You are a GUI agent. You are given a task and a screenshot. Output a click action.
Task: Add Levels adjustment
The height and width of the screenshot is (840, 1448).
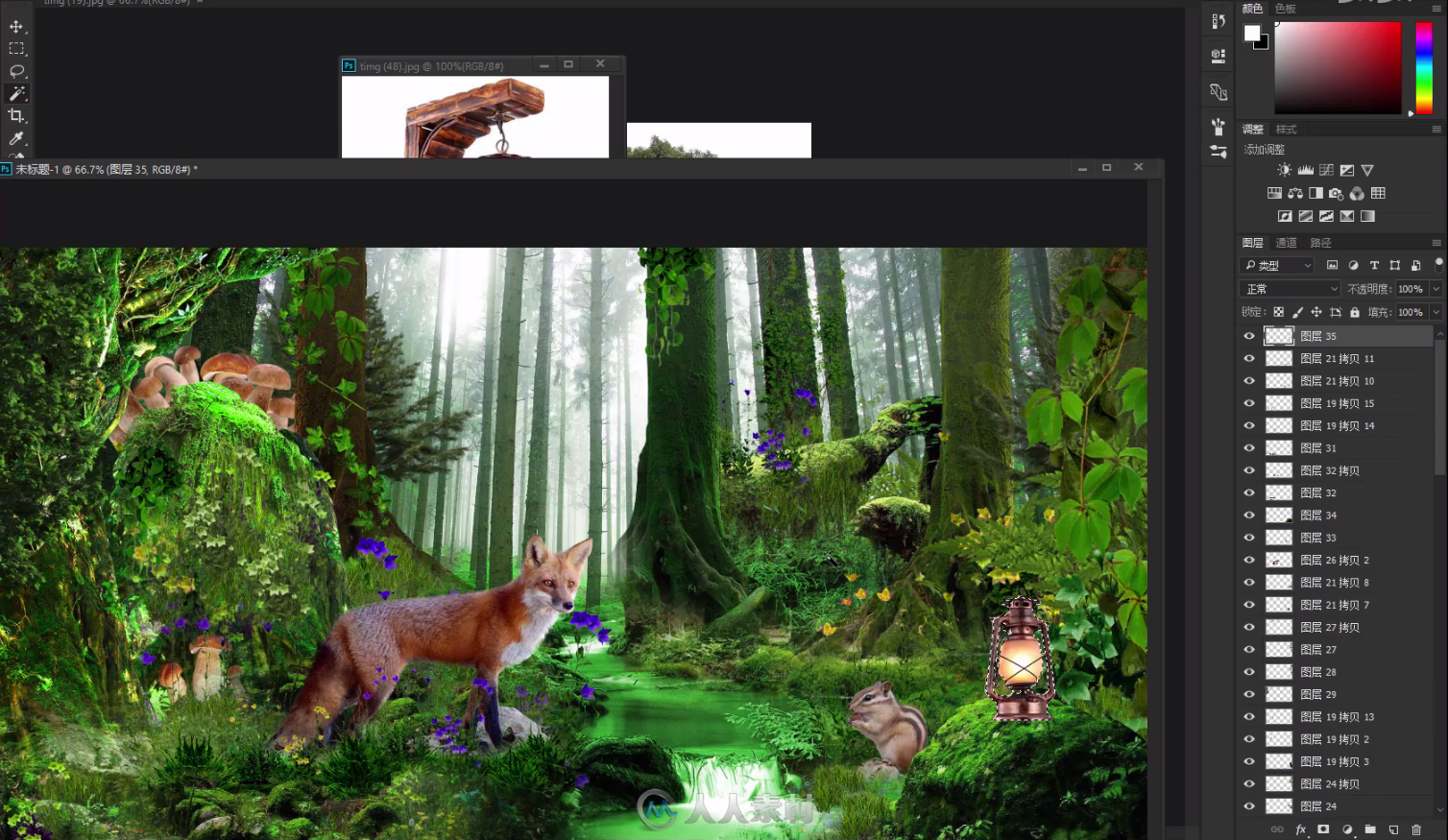tap(1306, 170)
